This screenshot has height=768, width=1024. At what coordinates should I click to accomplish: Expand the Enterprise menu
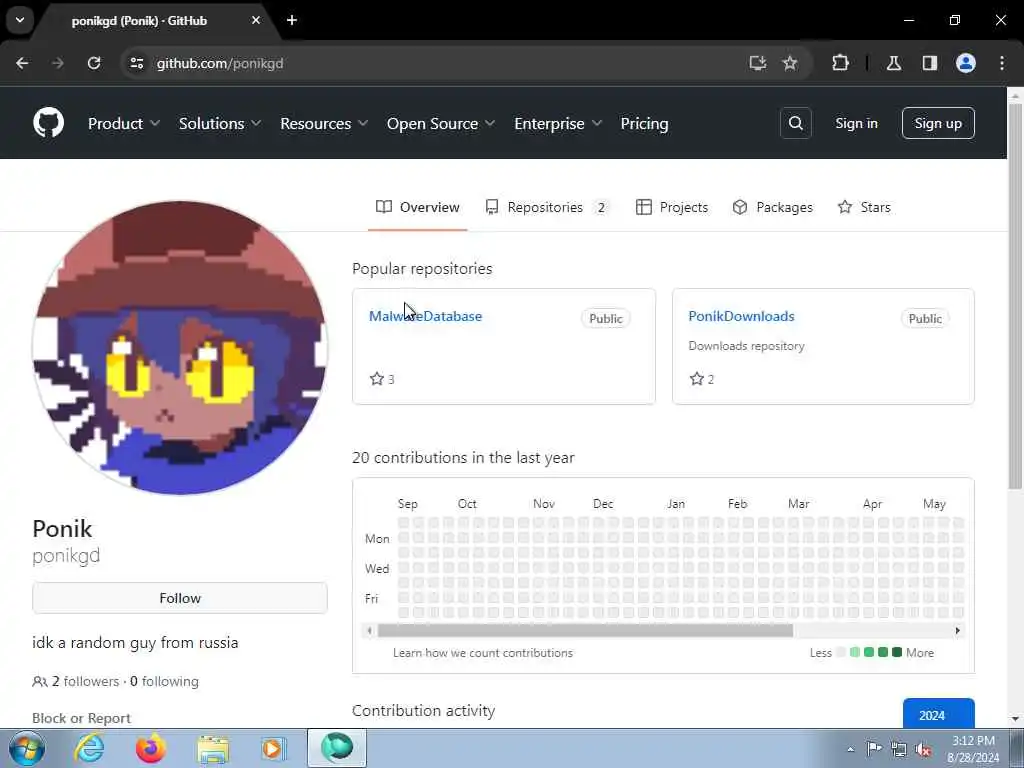pyautogui.click(x=558, y=123)
